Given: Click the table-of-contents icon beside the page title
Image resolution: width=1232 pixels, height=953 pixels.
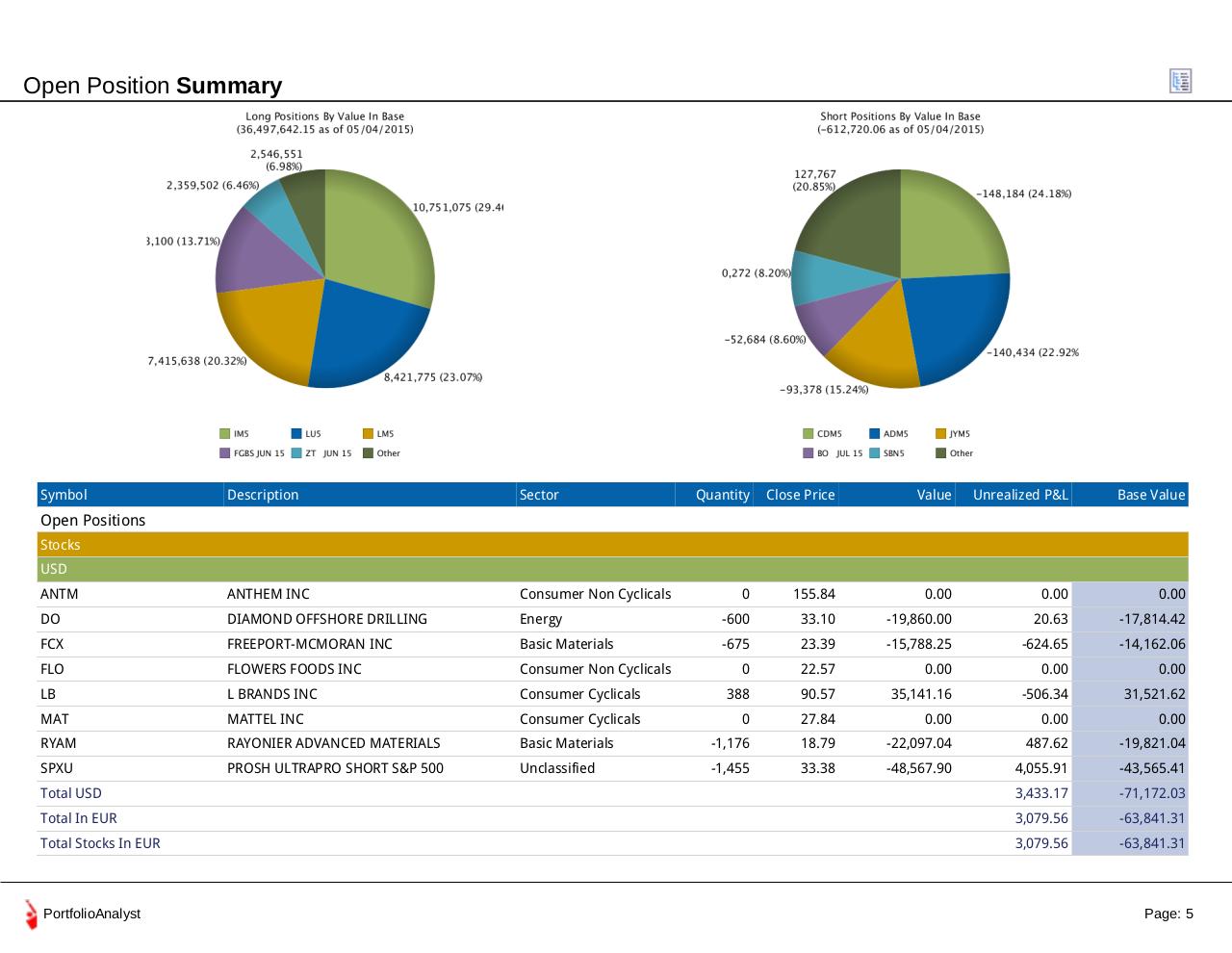Looking at the screenshot, I should coord(1180,81).
